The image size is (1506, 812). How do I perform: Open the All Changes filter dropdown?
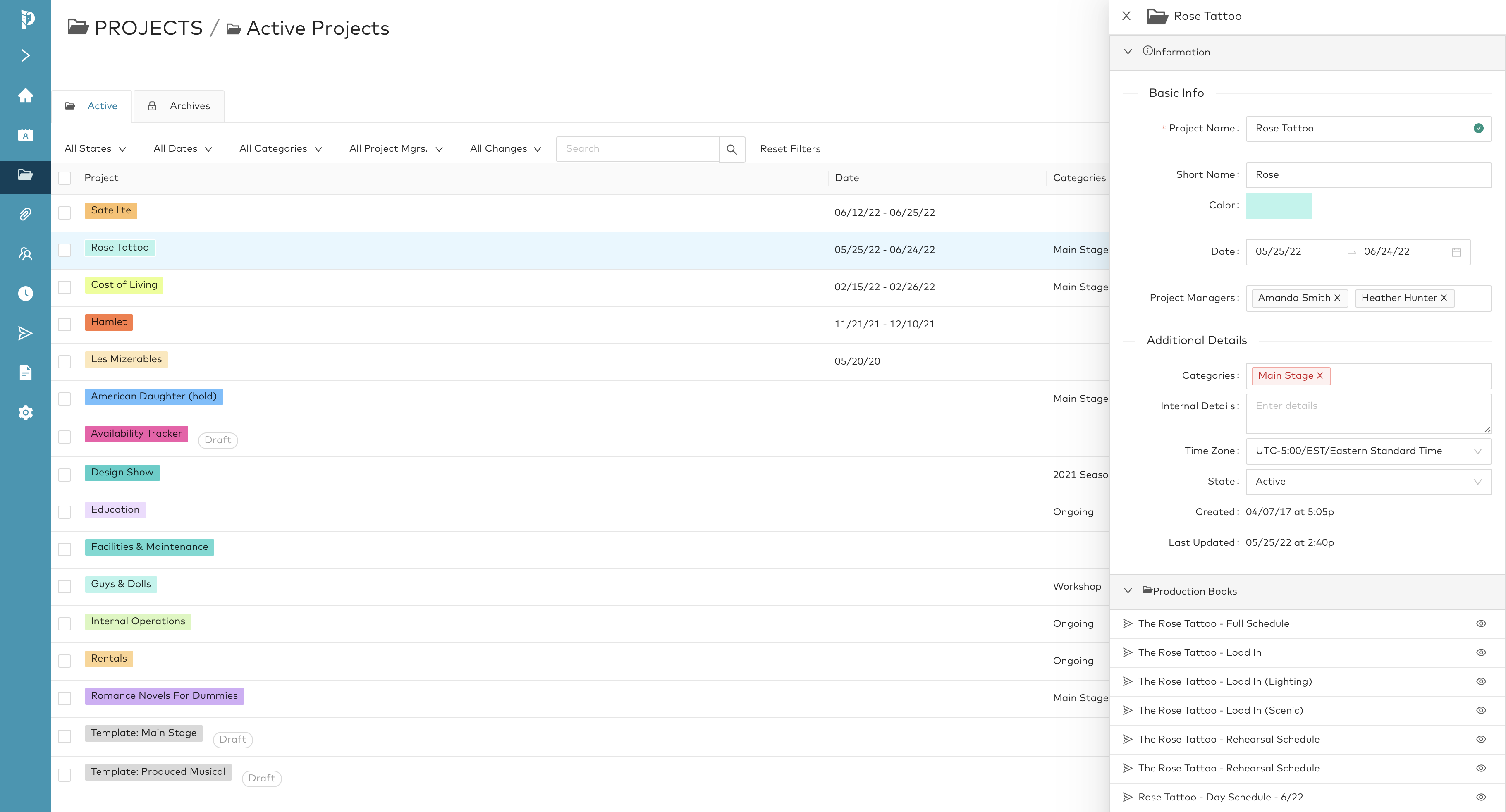tap(506, 149)
